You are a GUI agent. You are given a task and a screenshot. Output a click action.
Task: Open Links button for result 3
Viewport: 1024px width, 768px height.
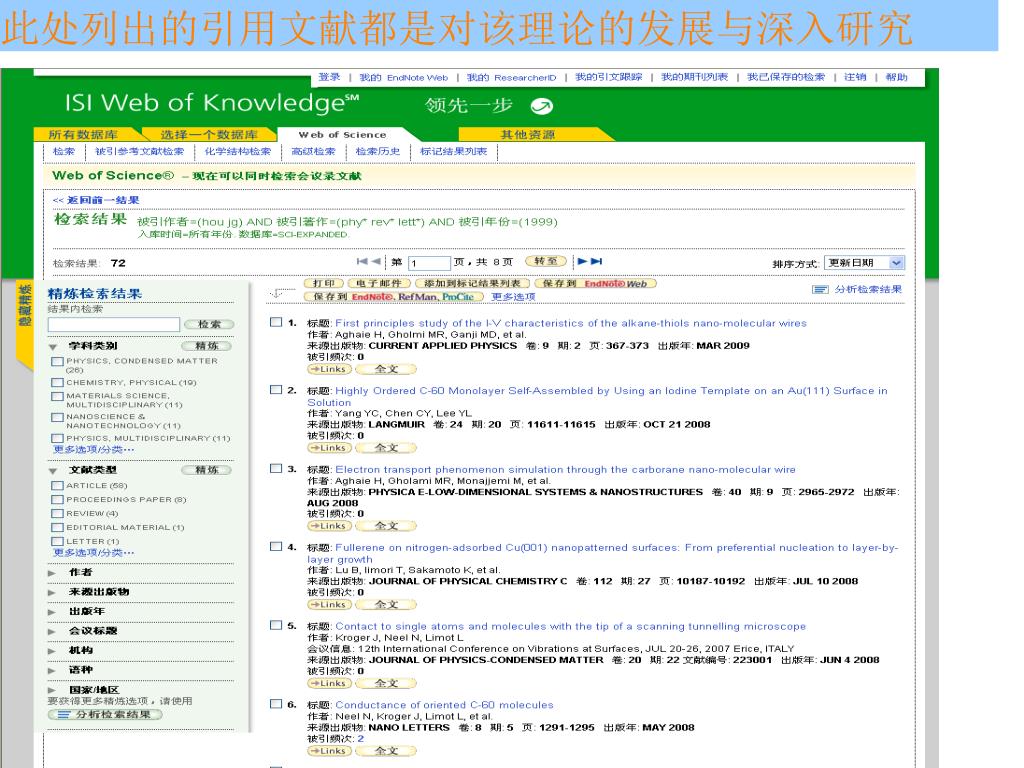(329, 526)
